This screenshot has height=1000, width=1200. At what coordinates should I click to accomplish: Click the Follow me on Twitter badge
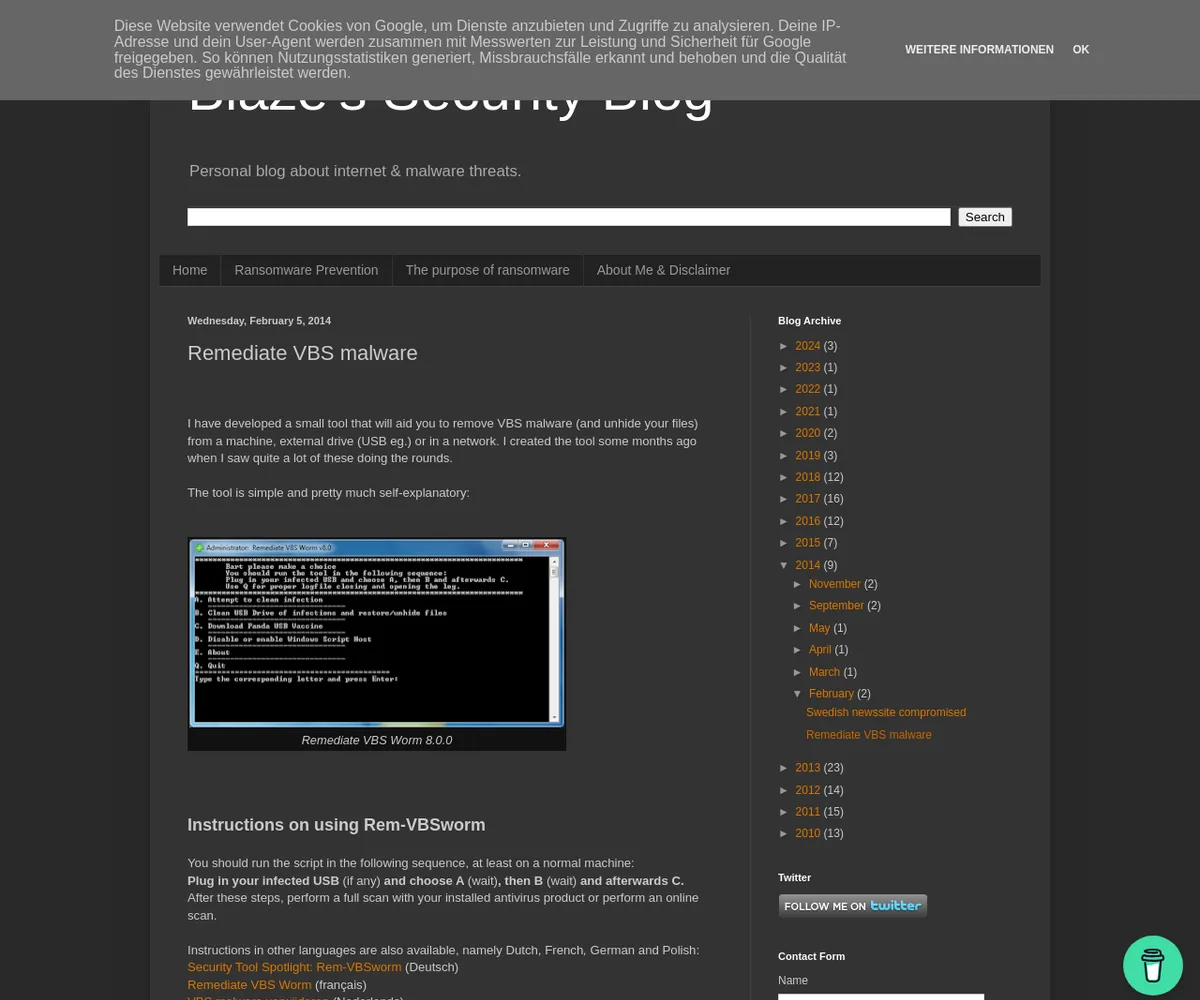pos(852,905)
